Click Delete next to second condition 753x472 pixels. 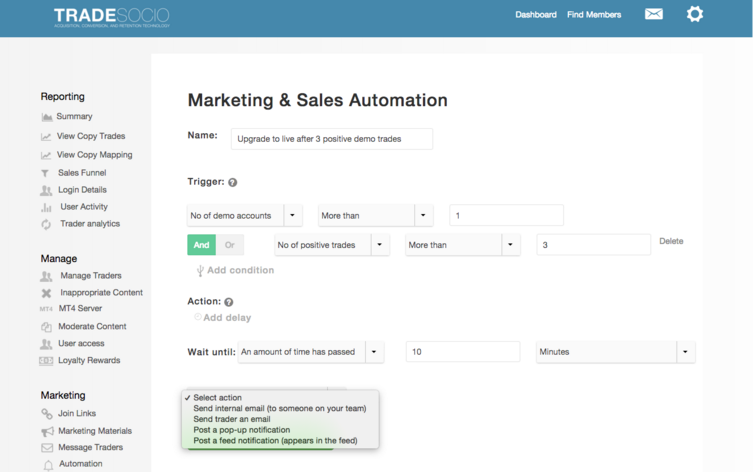pyautogui.click(x=671, y=241)
